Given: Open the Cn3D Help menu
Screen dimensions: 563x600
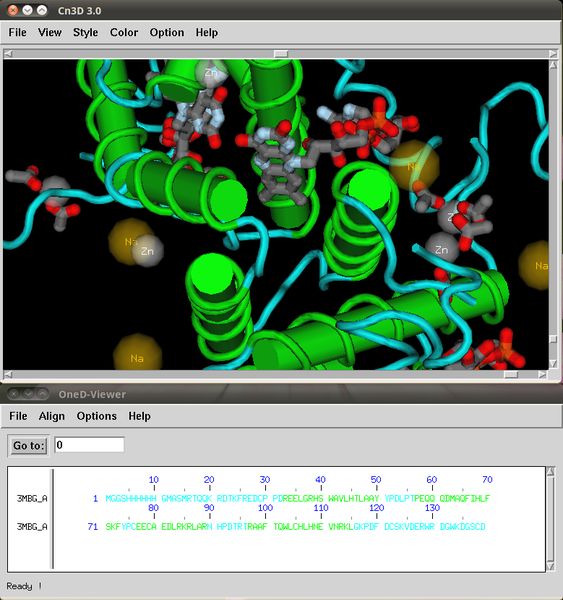Looking at the screenshot, I should click(207, 33).
